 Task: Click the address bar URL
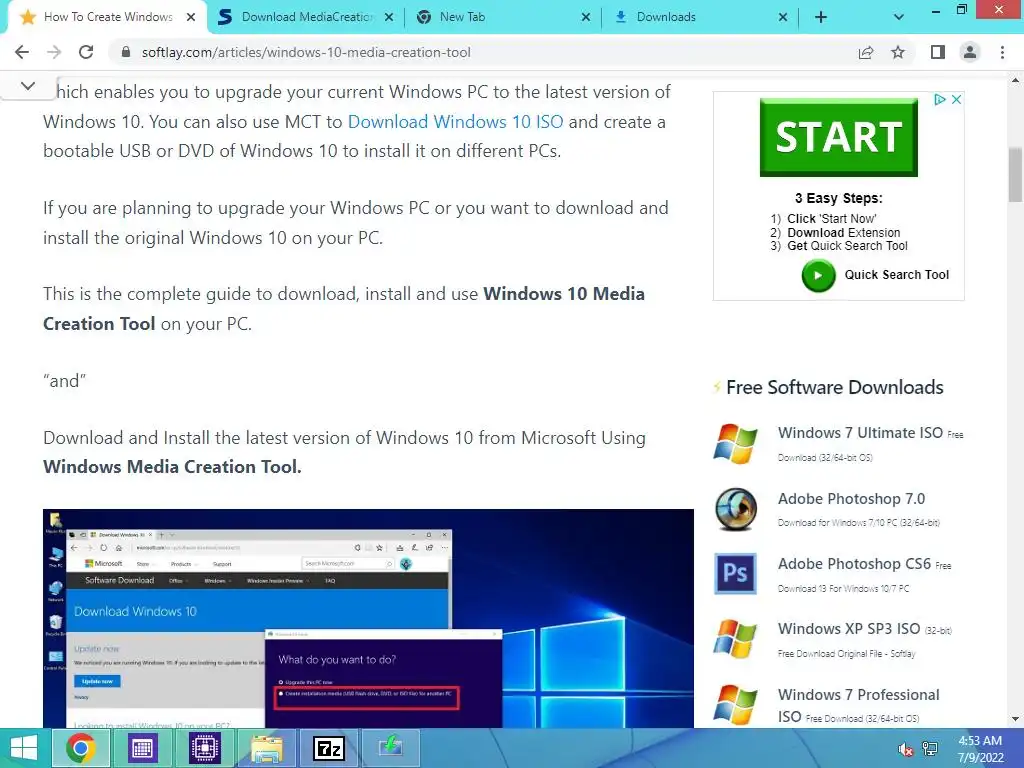[x=306, y=52]
